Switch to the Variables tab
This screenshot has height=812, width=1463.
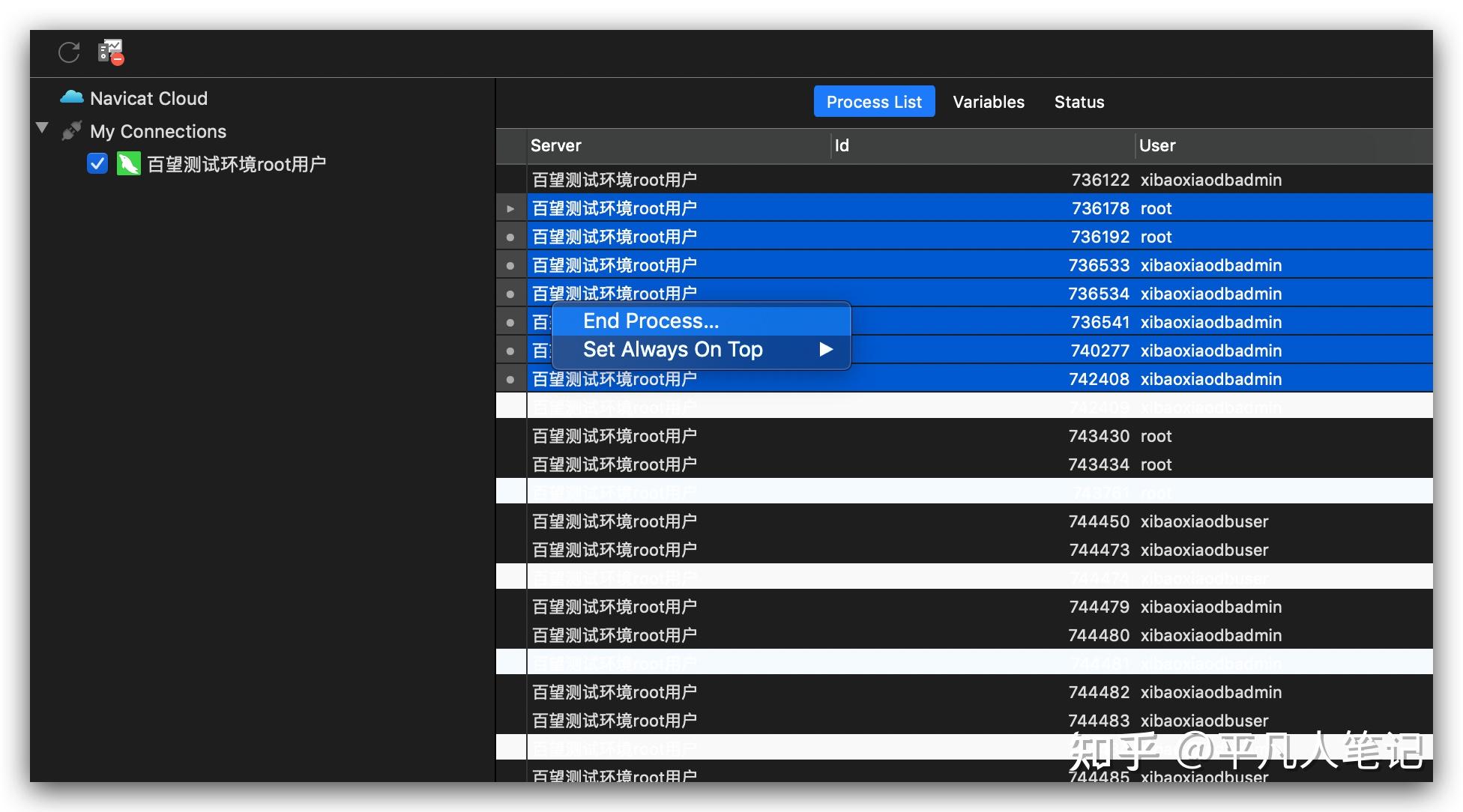point(990,102)
